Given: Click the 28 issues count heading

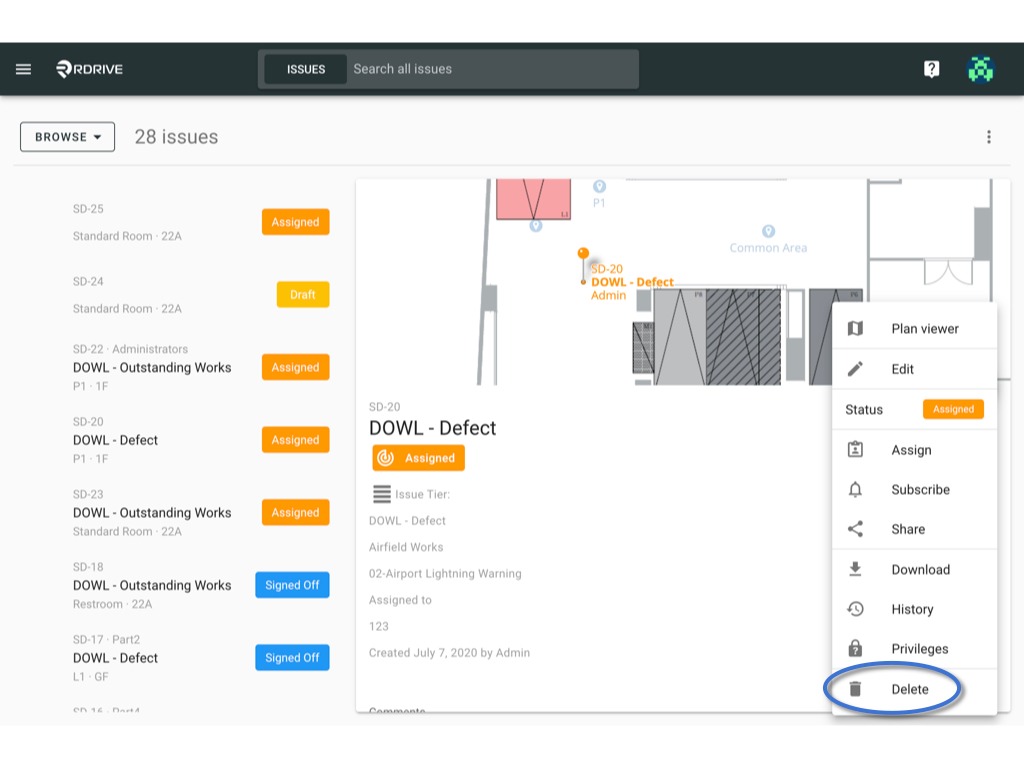Looking at the screenshot, I should (x=176, y=136).
